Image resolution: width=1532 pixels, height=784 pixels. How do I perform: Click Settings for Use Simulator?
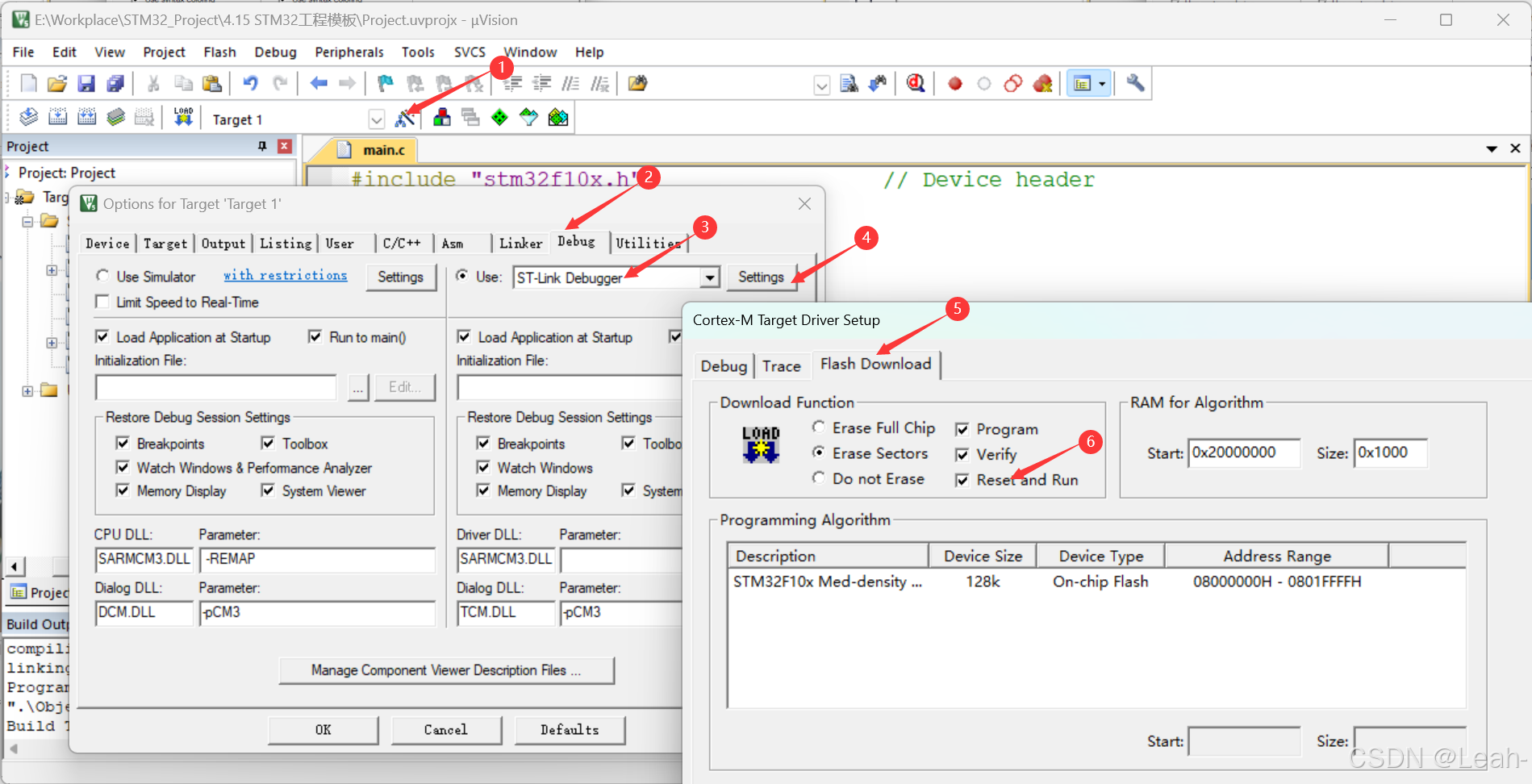[x=400, y=277]
